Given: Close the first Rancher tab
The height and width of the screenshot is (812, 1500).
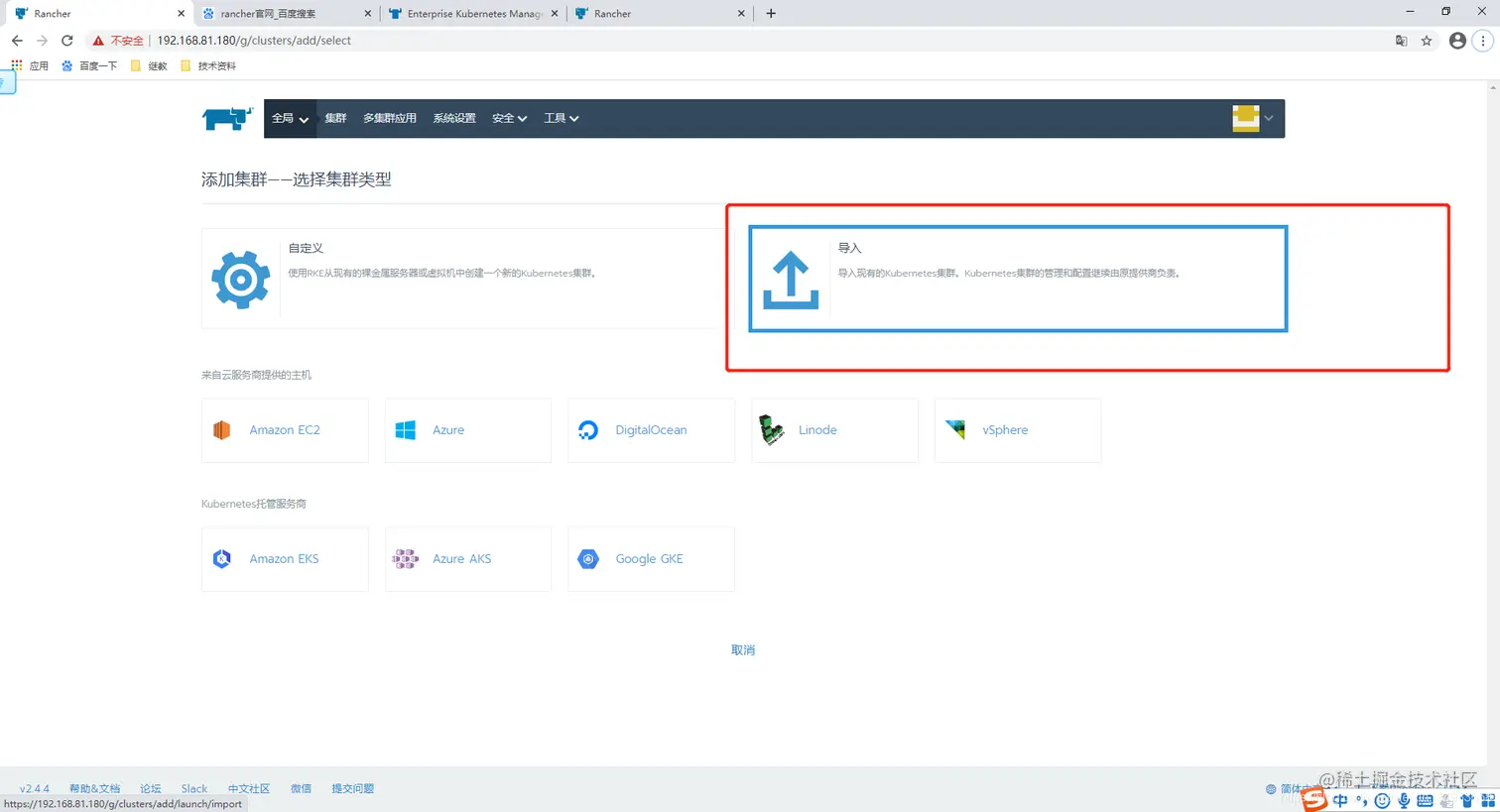Looking at the screenshot, I should (x=181, y=14).
